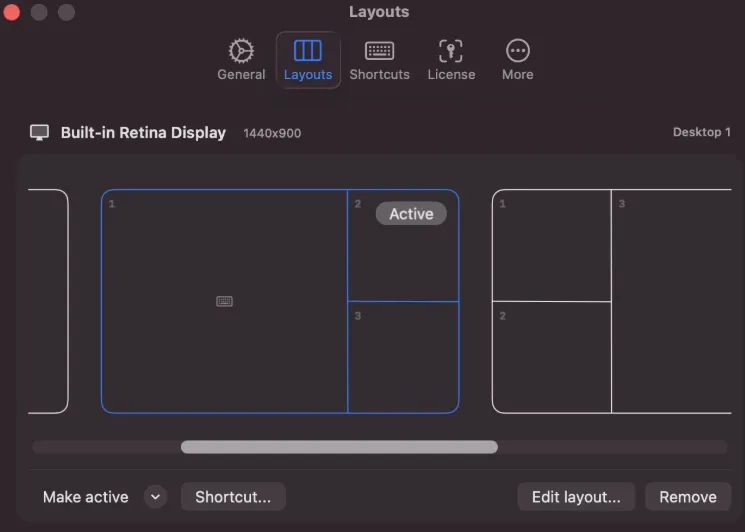Close the Layouts window with red button
Screen dimensions: 745x532
(11, 12)
